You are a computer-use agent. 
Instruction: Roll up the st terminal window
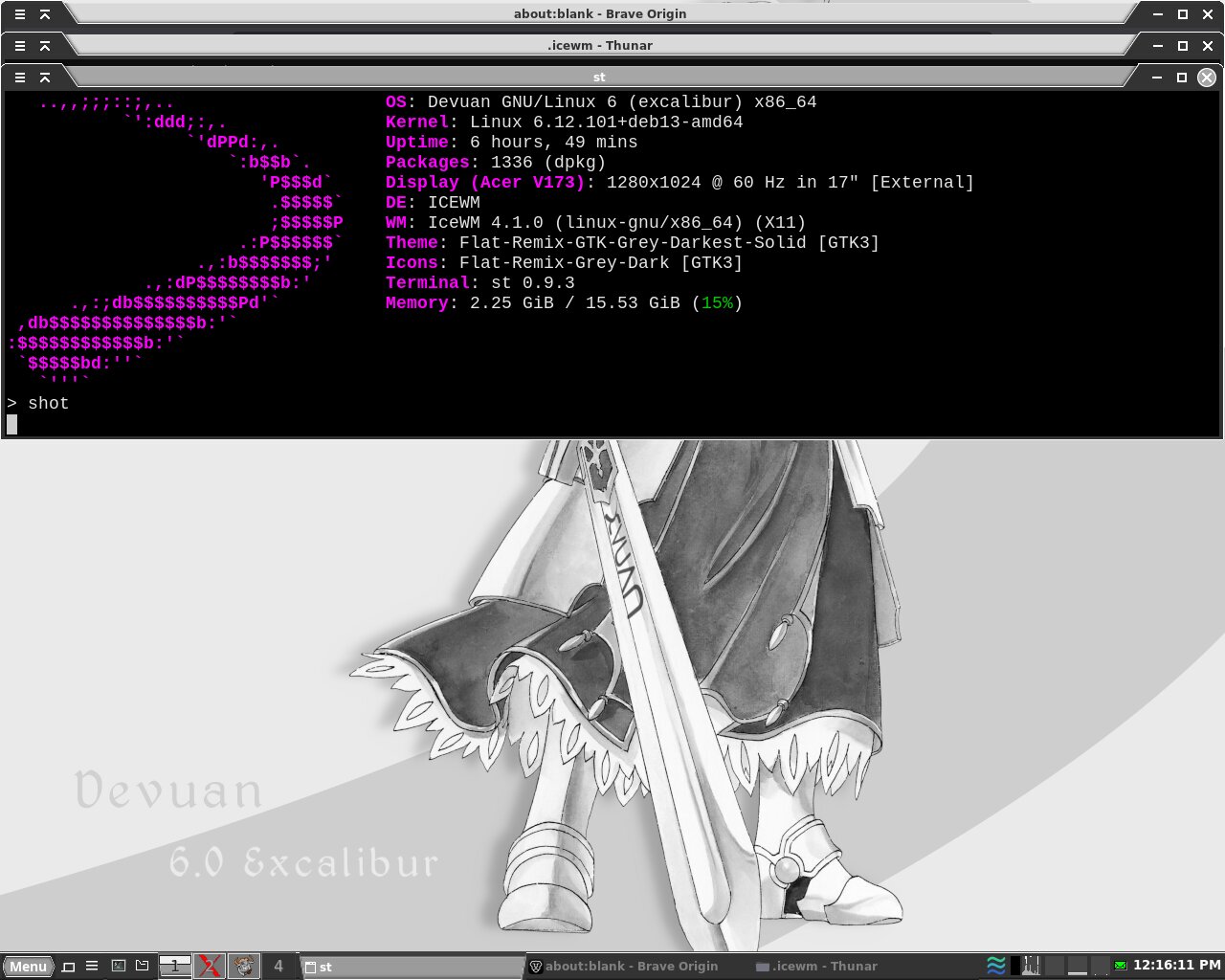pyautogui.click(x=45, y=78)
